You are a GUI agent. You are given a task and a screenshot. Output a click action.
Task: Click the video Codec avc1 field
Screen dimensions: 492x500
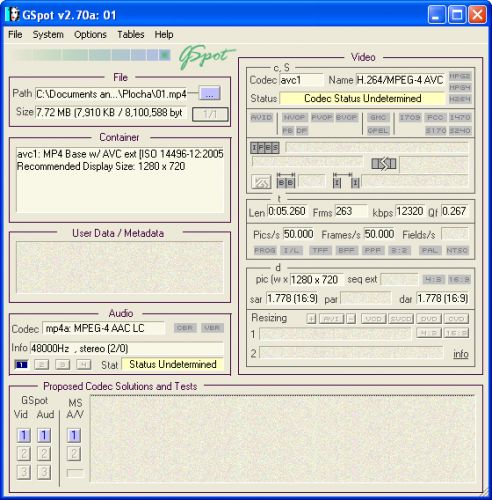(x=301, y=80)
